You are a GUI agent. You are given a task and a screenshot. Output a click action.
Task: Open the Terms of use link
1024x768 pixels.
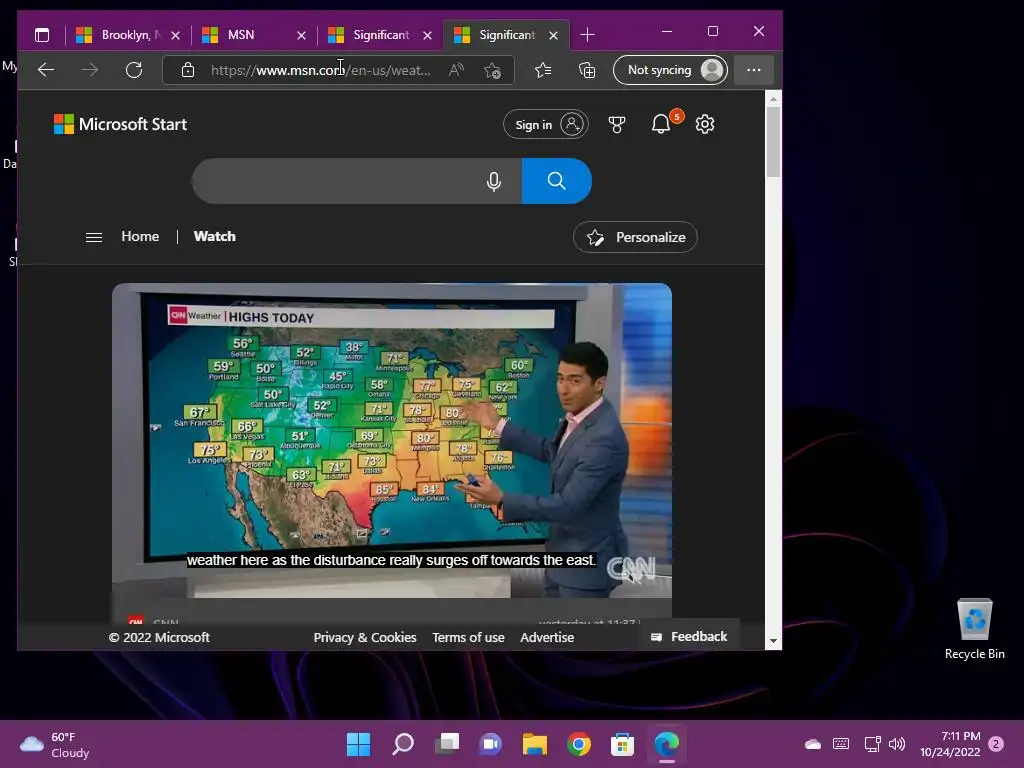coord(468,637)
